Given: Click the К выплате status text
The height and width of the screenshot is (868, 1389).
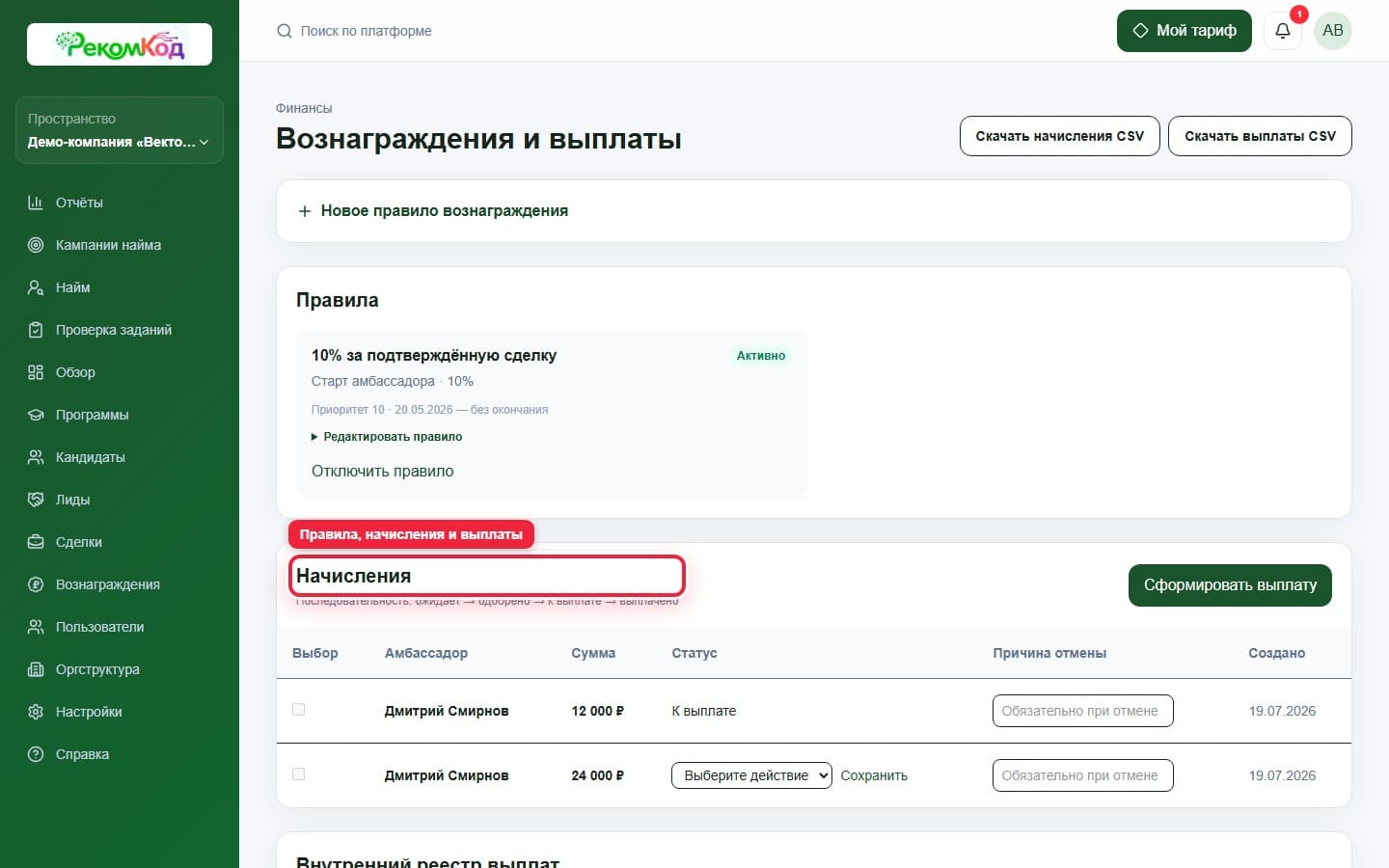Looking at the screenshot, I should click(704, 711).
